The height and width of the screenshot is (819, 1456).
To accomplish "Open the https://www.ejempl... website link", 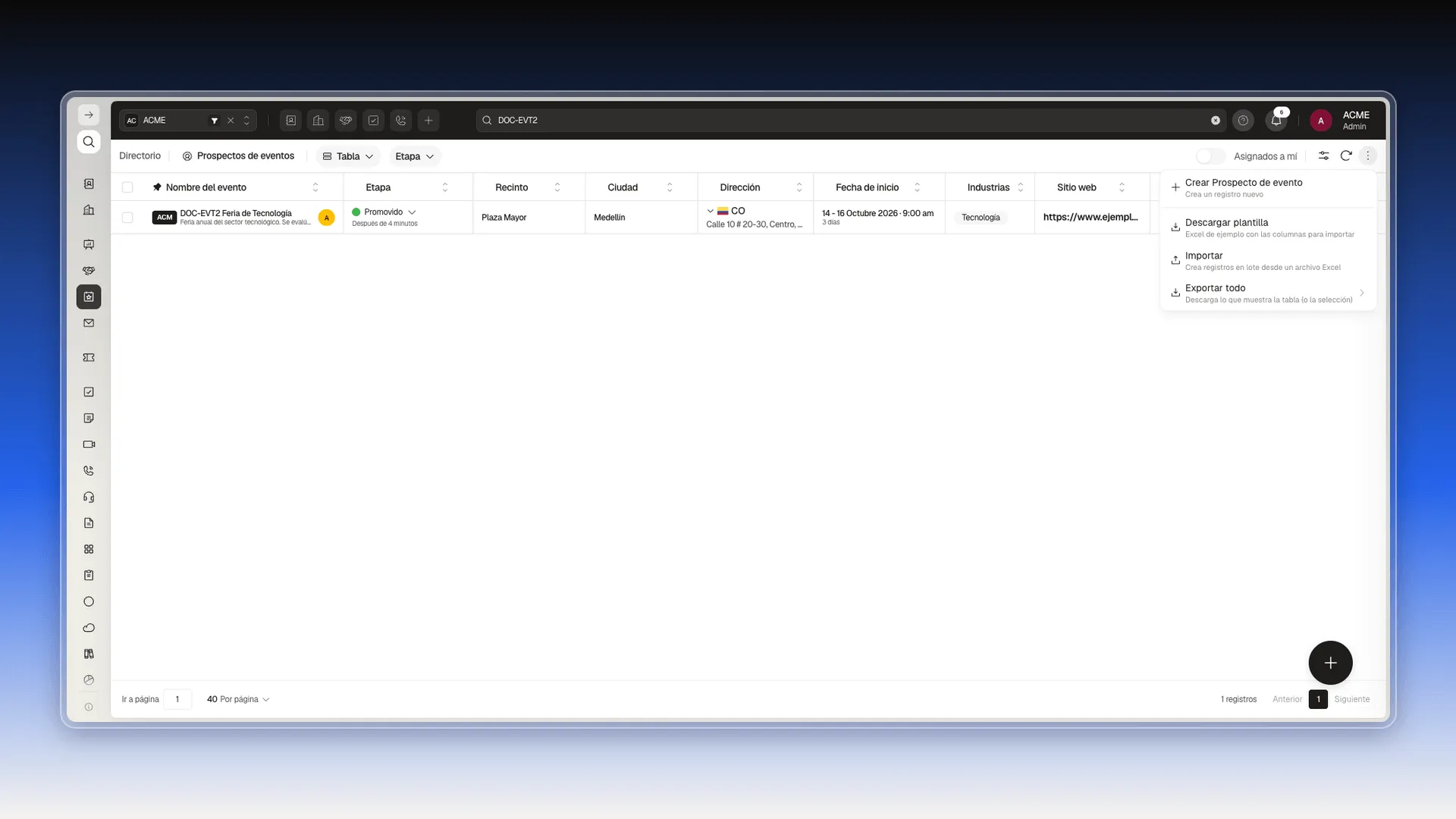I will coord(1090,217).
